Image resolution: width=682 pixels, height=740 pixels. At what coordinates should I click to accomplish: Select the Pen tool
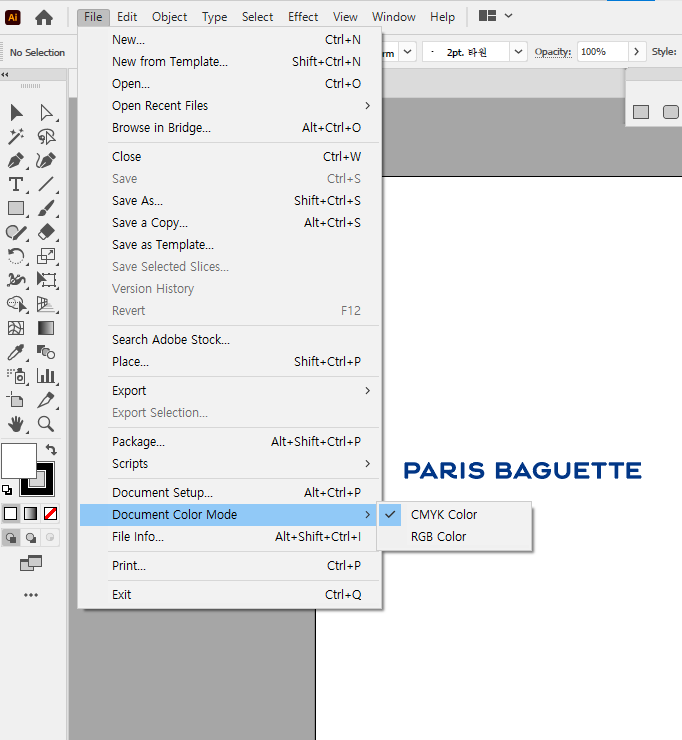click(x=16, y=160)
